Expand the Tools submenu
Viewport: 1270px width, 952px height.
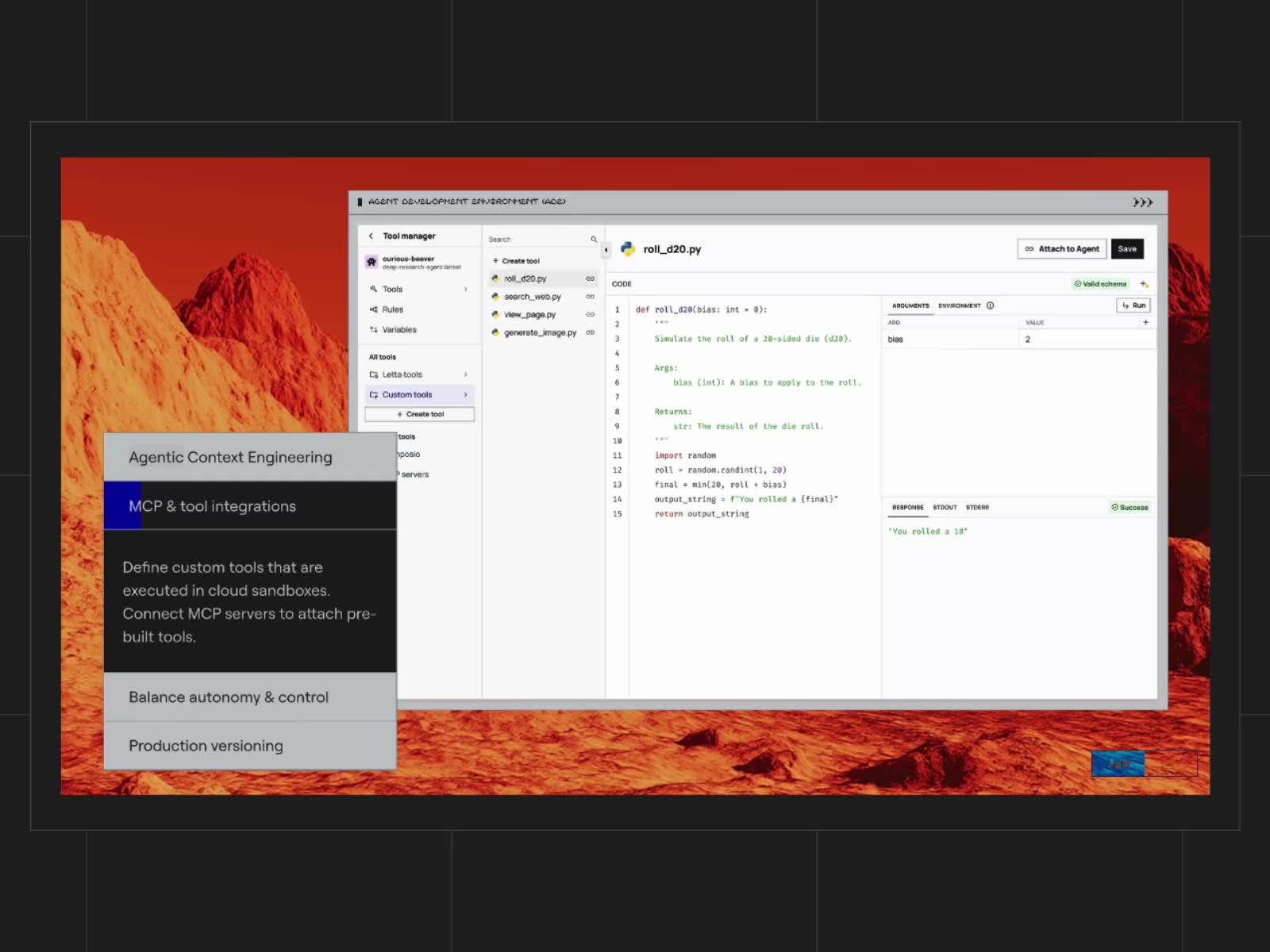(x=465, y=290)
